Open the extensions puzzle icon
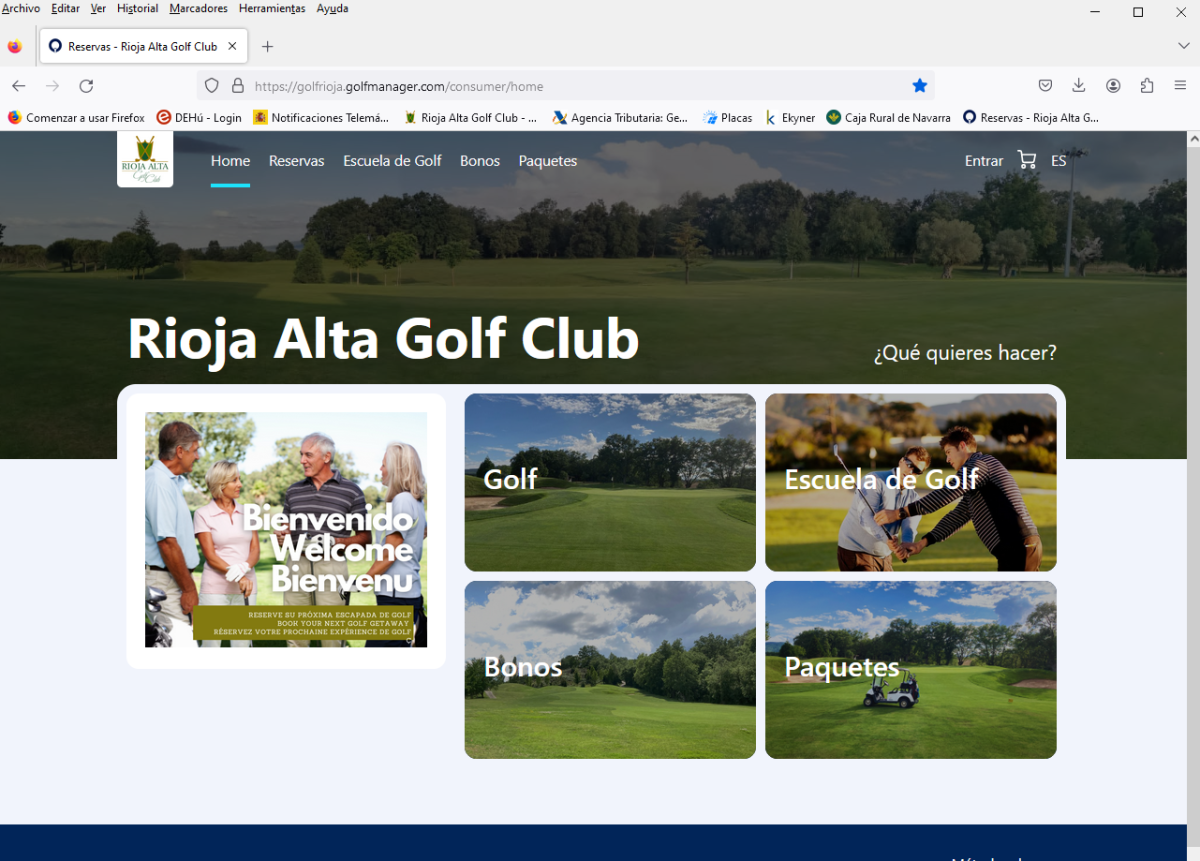The height and width of the screenshot is (861, 1200). tap(1147, 86)
